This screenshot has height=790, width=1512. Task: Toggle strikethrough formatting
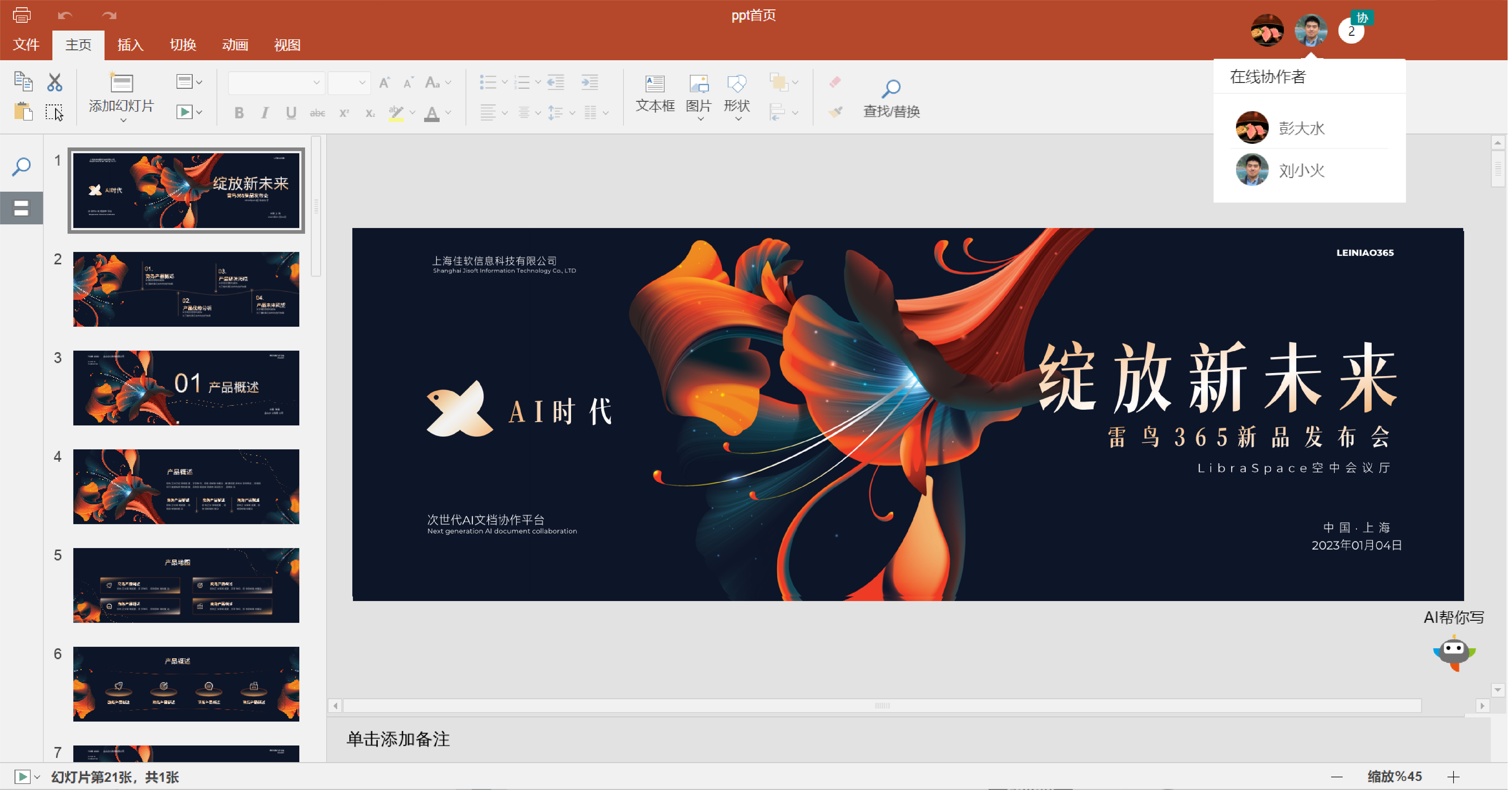pos(318,113)
